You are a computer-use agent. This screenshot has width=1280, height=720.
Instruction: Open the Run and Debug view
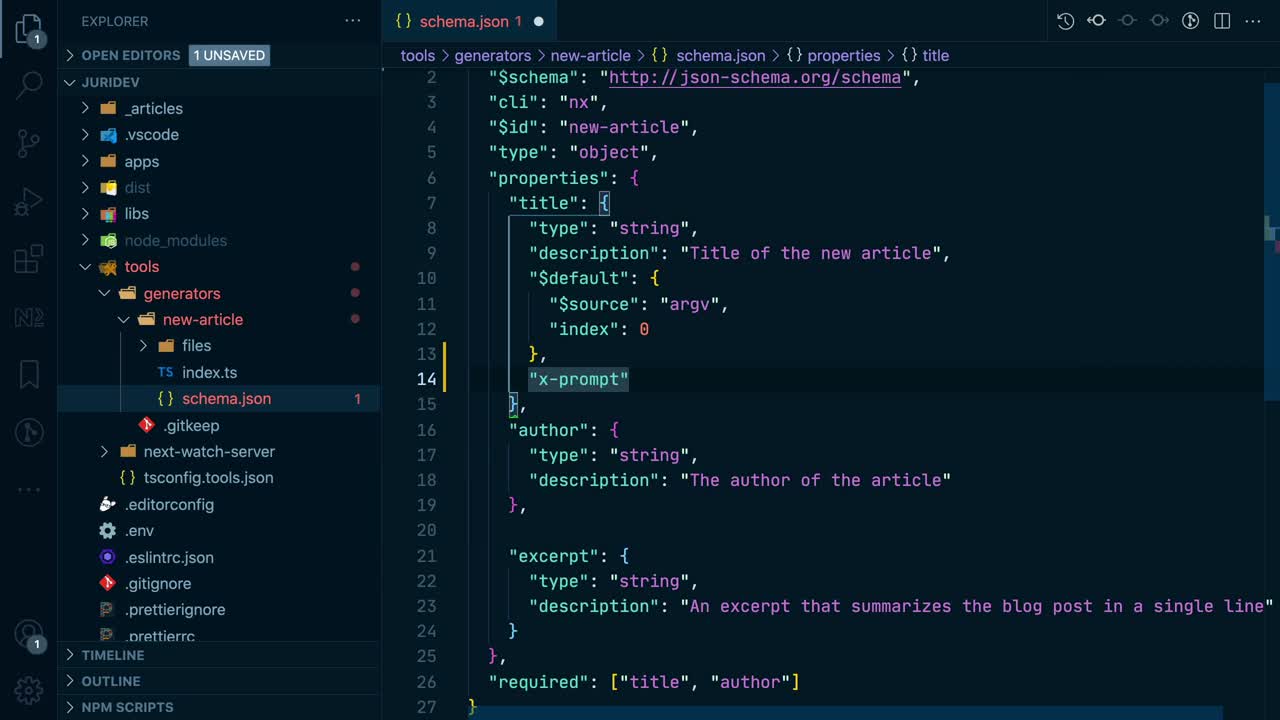pyautogui.click(x=29, y=202)
